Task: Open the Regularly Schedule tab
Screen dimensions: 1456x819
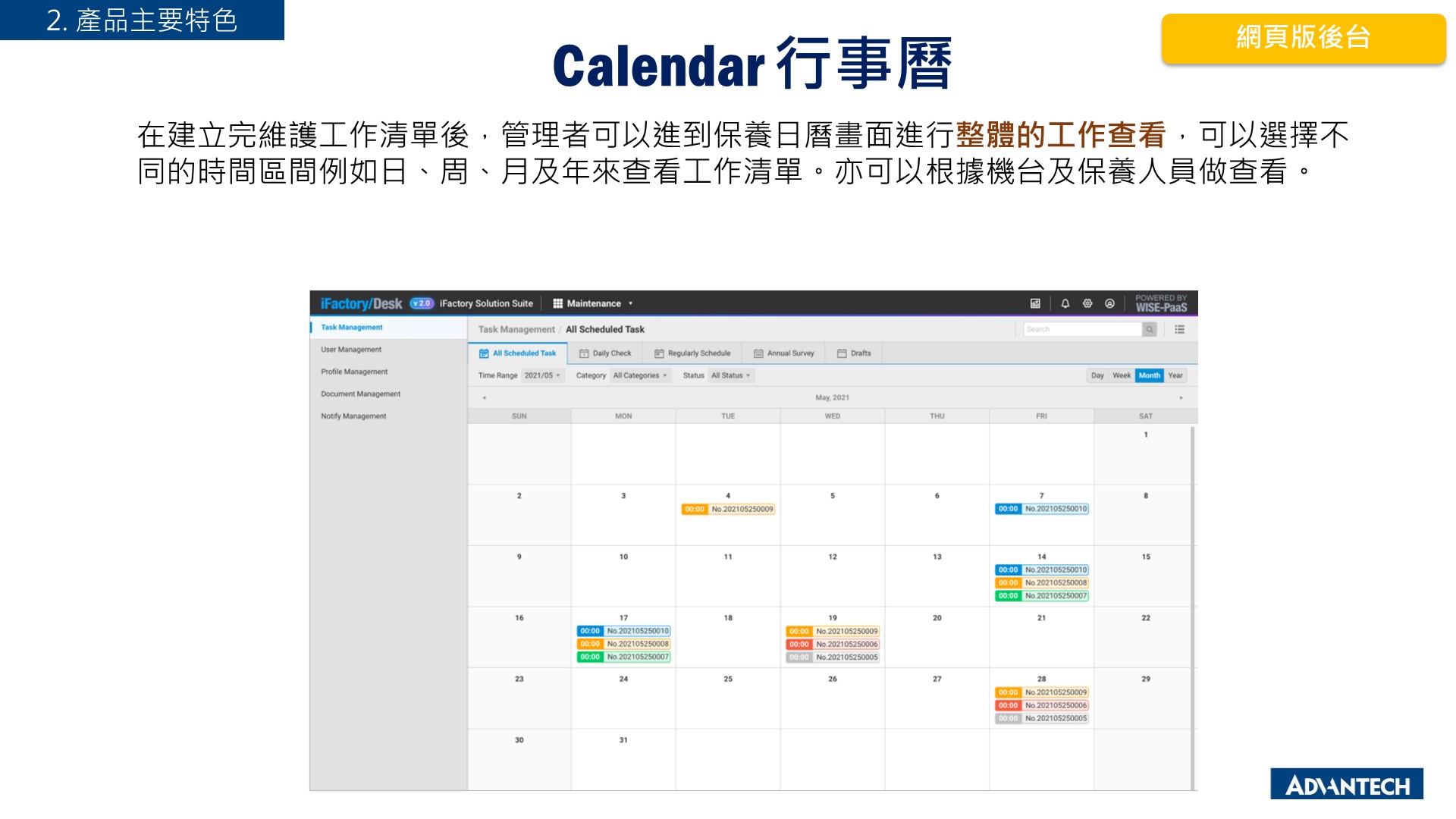Action: pyautogui.click(x=693, y=353)
